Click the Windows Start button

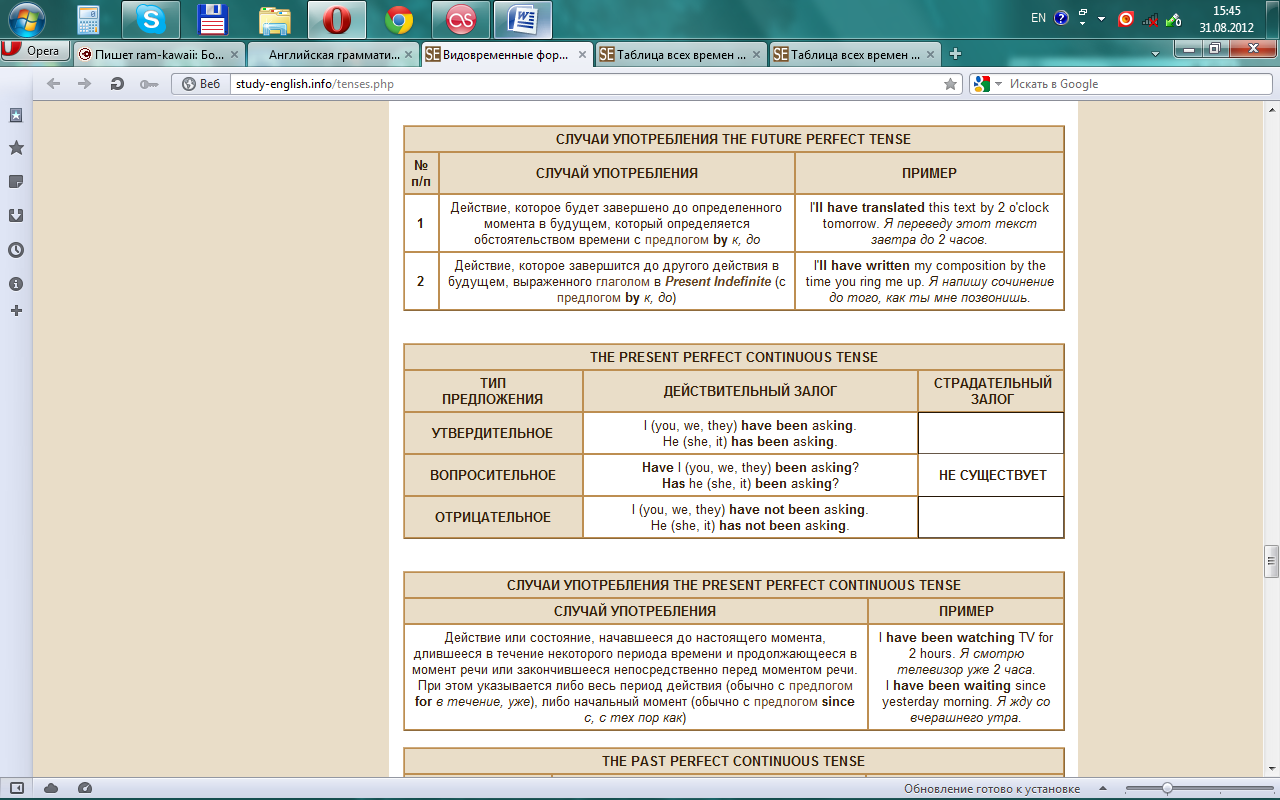coord(26,19)
